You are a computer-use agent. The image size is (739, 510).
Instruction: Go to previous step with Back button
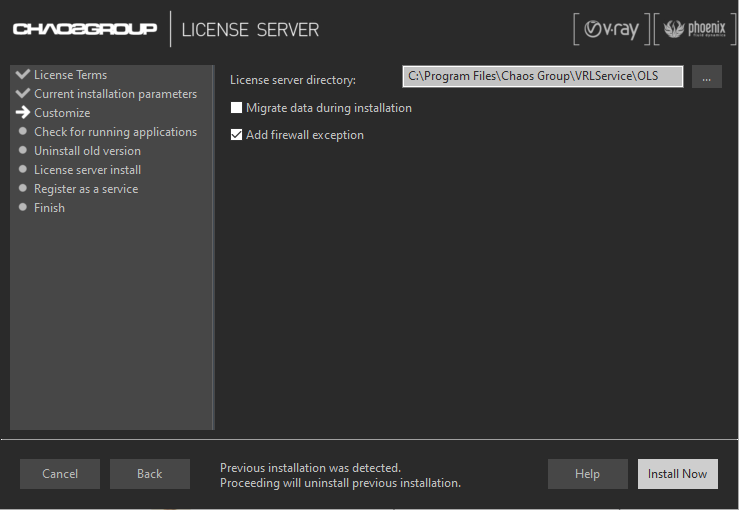(149, 474)
